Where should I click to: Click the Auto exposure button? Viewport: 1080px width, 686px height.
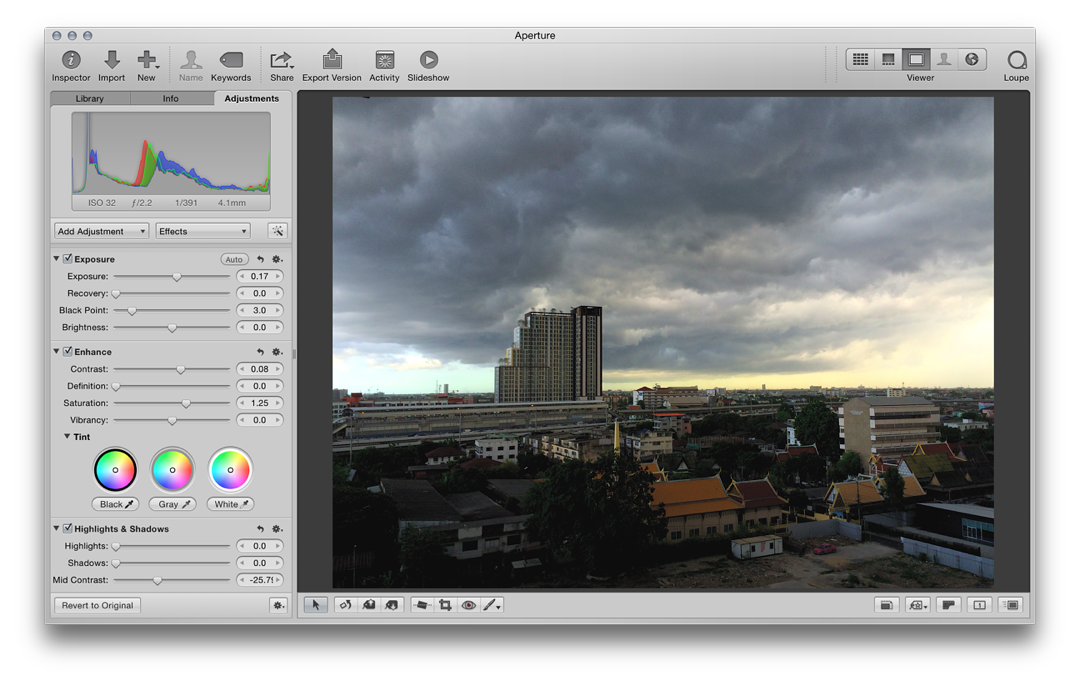pyautogui.click(x=234, y=259)
